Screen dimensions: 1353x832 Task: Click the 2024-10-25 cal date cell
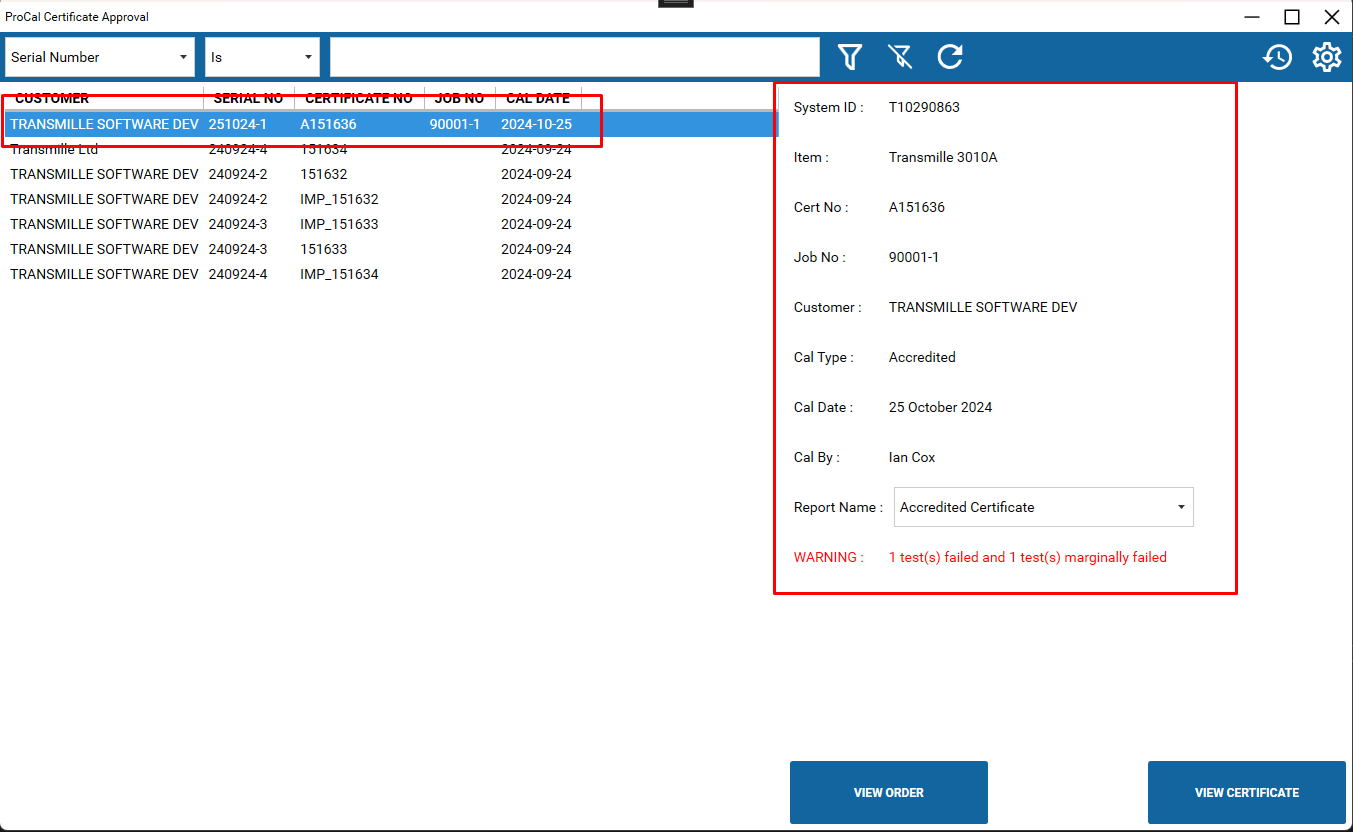click(536, 124)
